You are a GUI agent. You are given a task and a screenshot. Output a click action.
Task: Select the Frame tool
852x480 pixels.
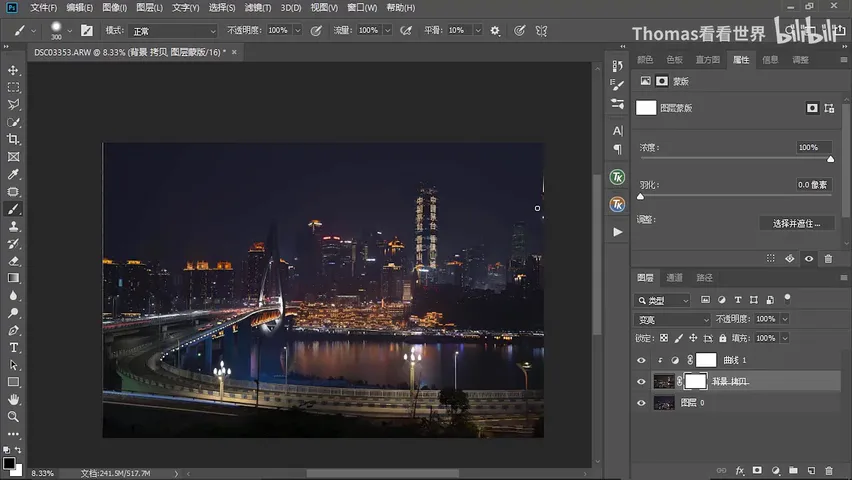tap(13, 157)
